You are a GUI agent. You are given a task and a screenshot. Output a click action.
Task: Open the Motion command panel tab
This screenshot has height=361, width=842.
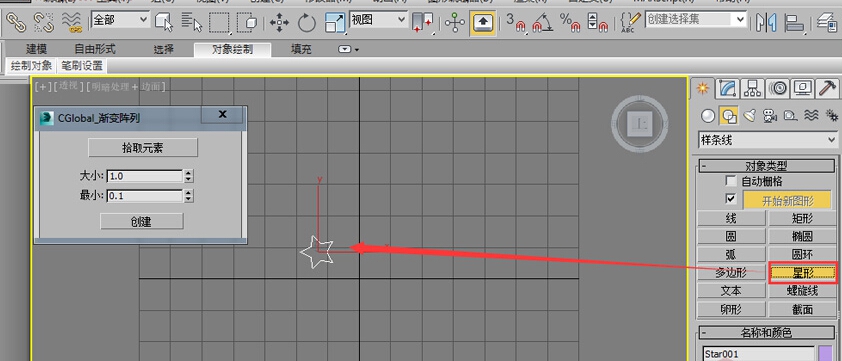778,88
